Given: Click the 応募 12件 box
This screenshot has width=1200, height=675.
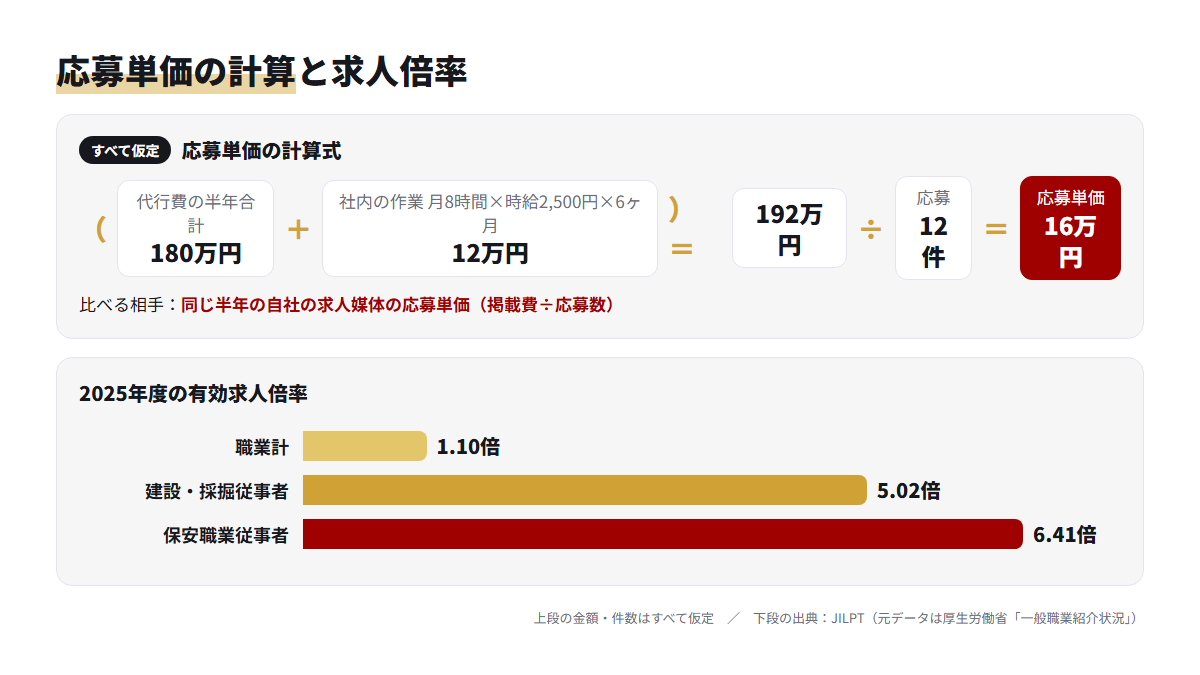Looking at the screenshot, I should pyautogui.click(x=933, y=228).
